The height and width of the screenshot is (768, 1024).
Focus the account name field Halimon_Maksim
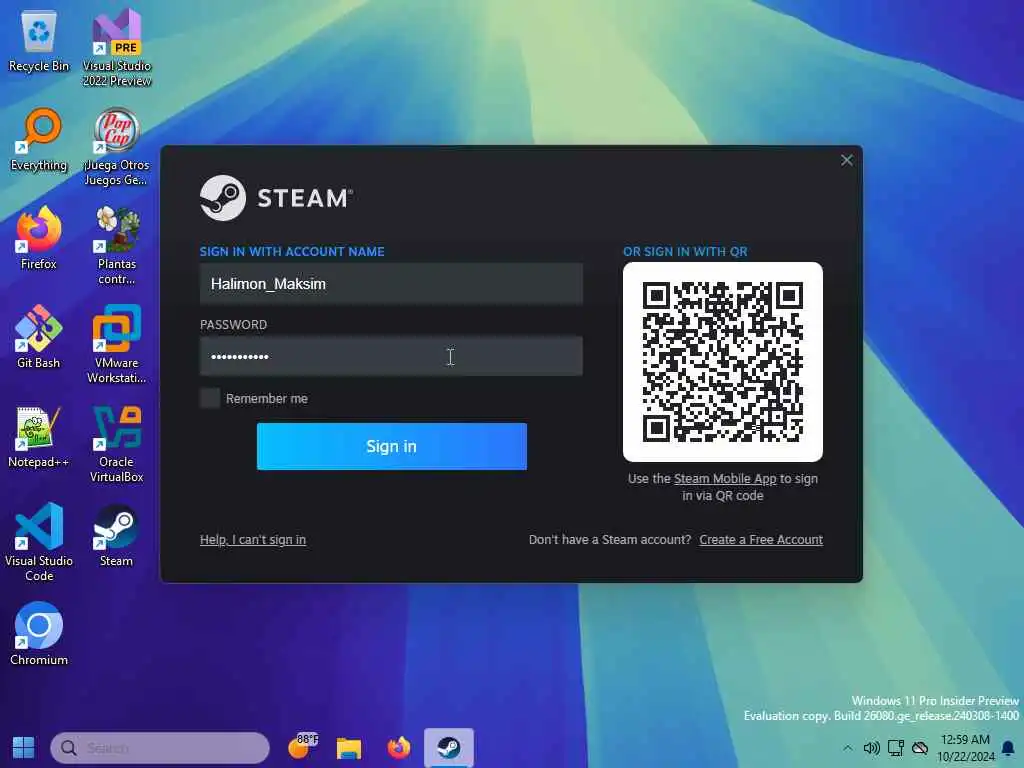[391, 283]
